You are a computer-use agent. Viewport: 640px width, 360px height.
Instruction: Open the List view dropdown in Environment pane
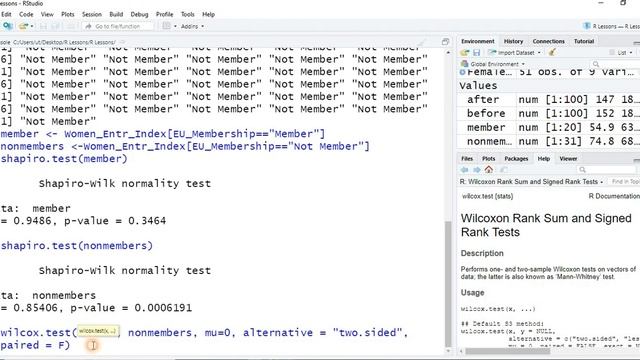621,53
